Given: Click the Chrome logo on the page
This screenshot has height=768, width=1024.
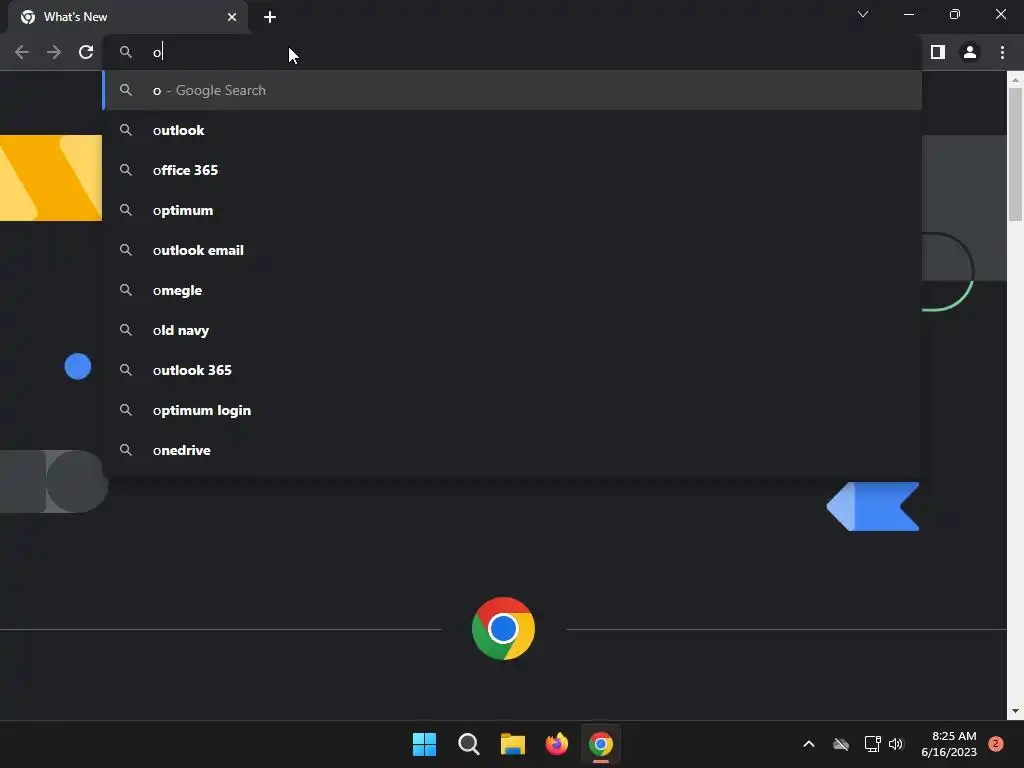Looking at the screenshot, I should click(503, 628).
